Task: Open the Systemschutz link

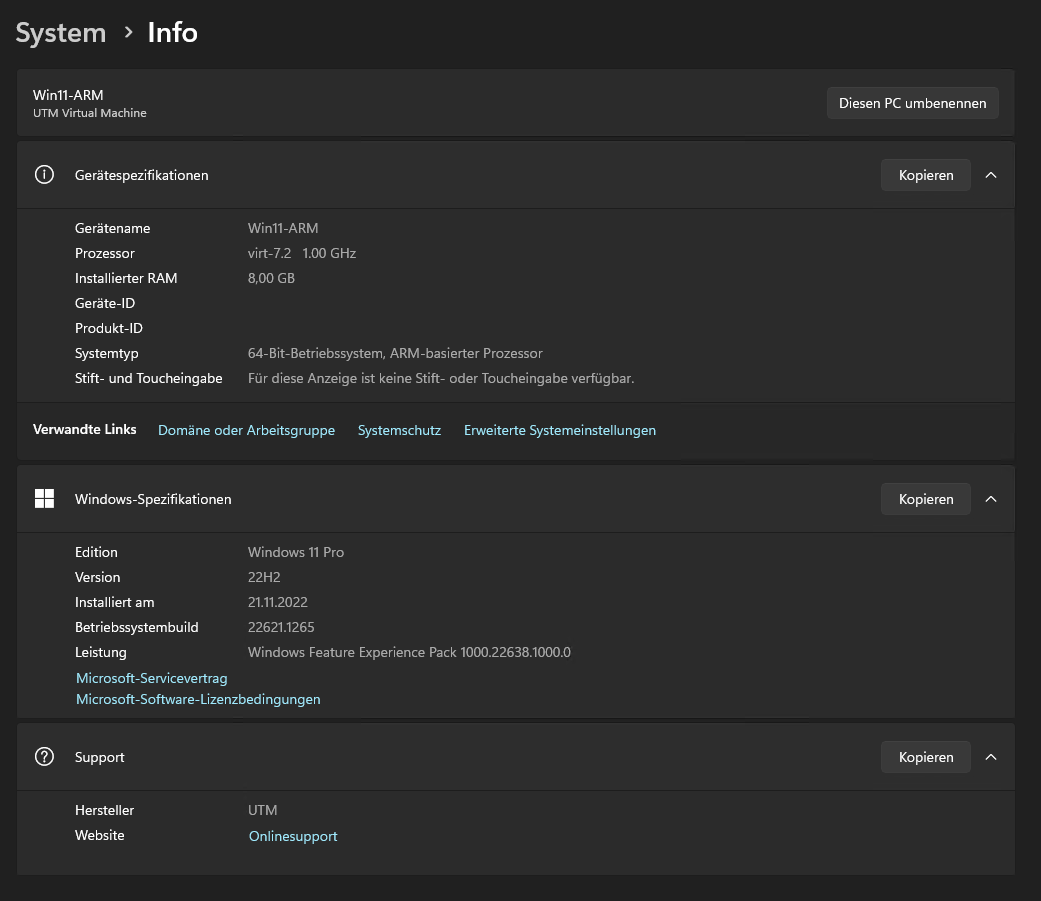Action: coord(399,431)
